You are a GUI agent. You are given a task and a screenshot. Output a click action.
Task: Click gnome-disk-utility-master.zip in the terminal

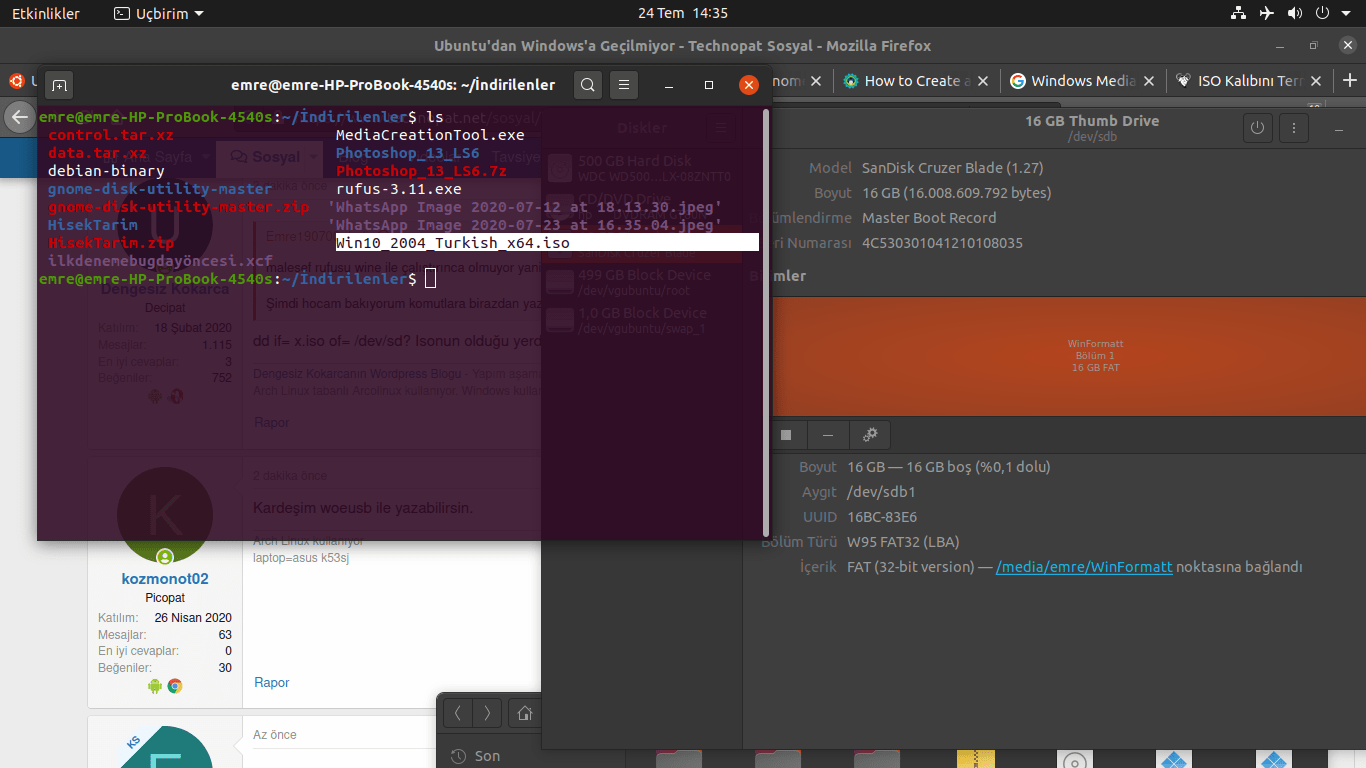[x=179, y=207]
